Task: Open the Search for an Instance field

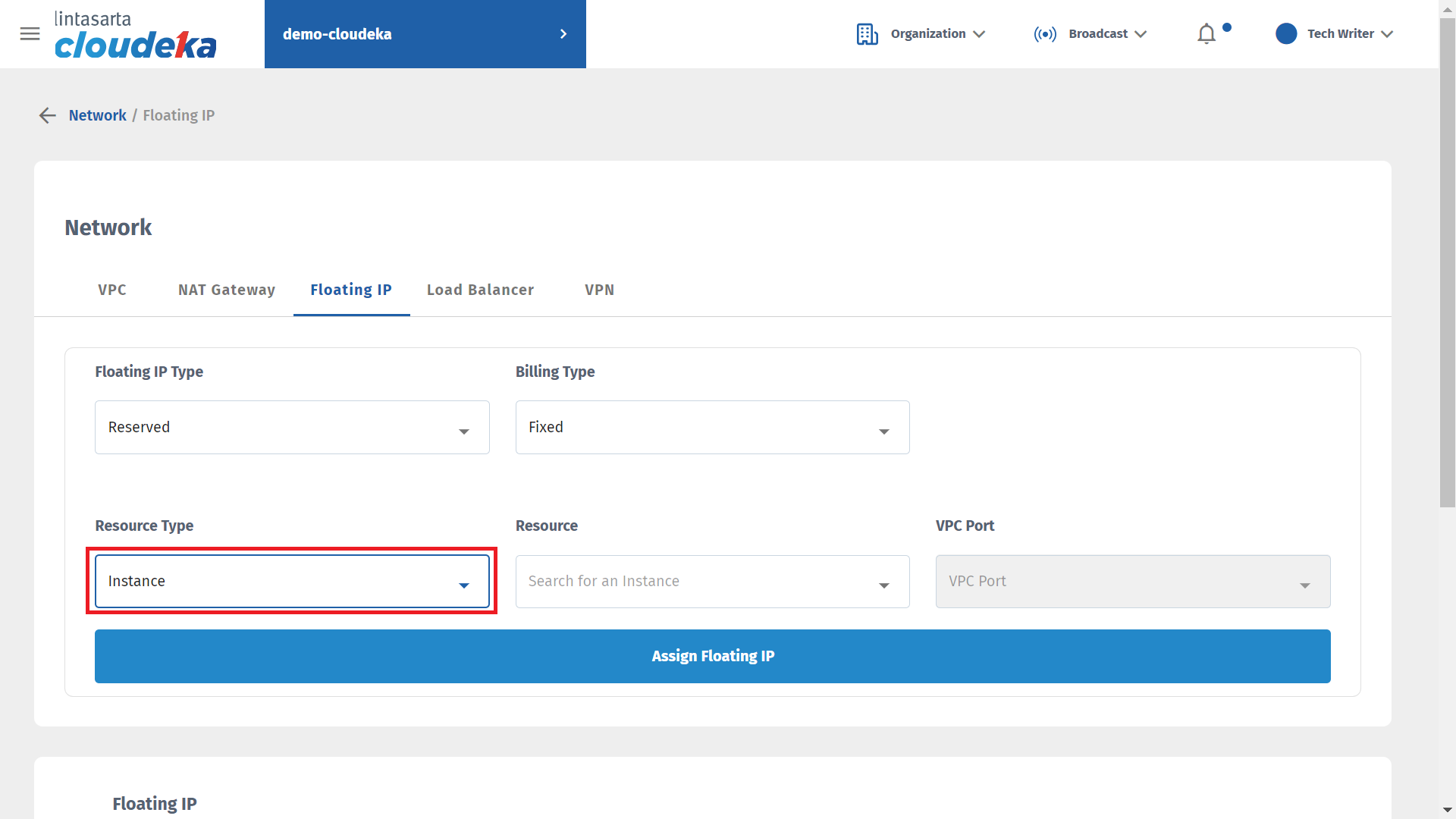Action: (x=712, y=582)
